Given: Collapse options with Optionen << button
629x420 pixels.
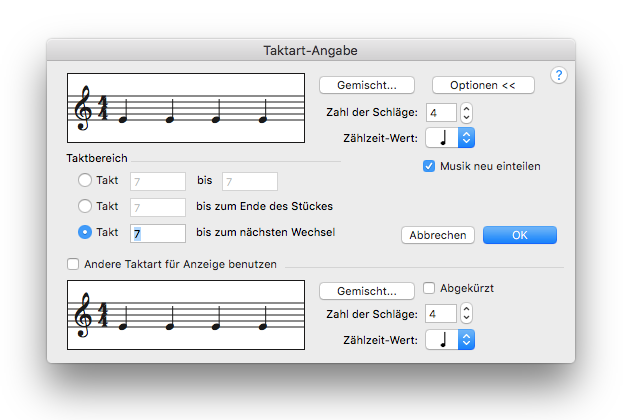Looking at the screenshot, I should tap(483, 85).
